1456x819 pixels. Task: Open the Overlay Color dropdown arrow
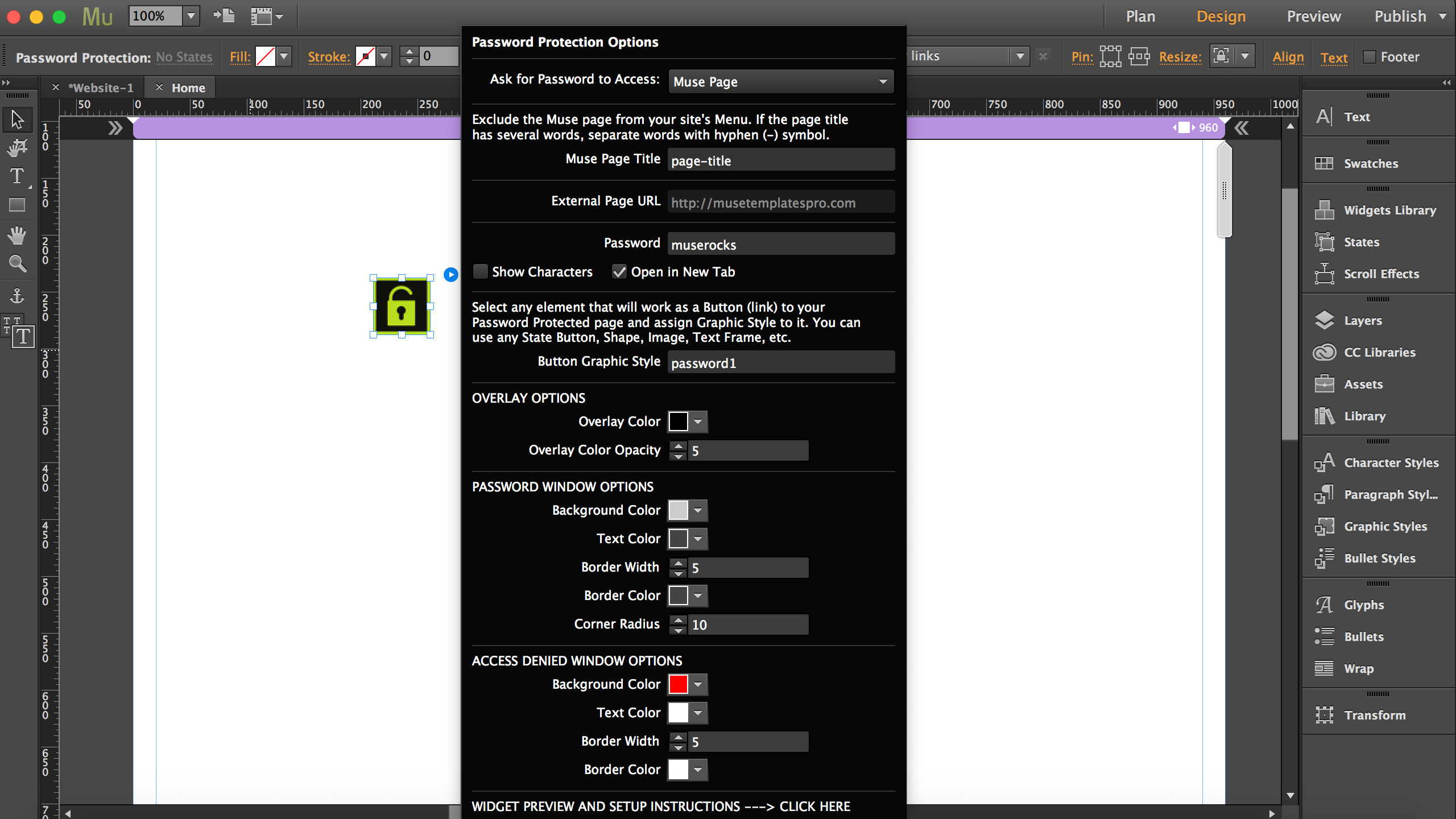pos(698,422)
